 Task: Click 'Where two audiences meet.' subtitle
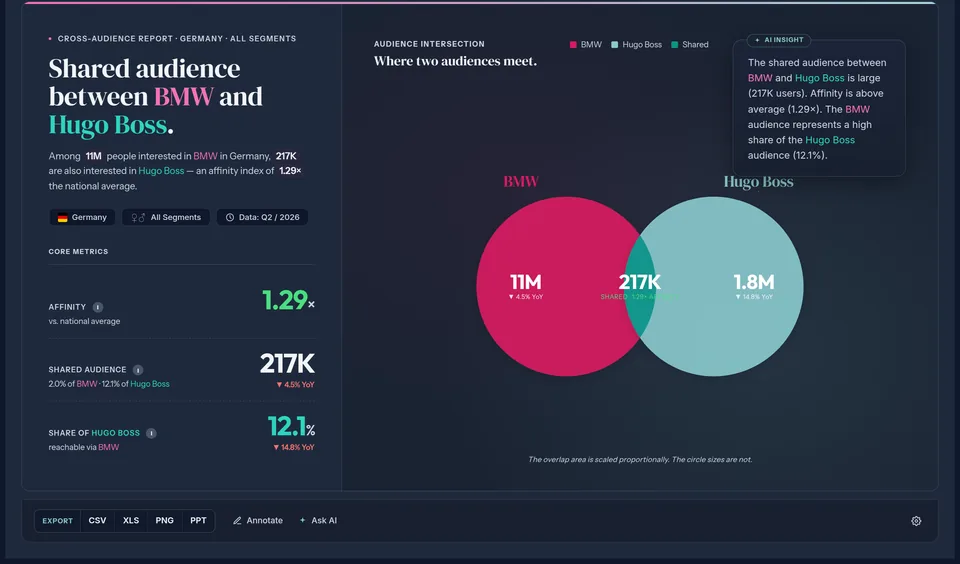click(x=456, y=61)
